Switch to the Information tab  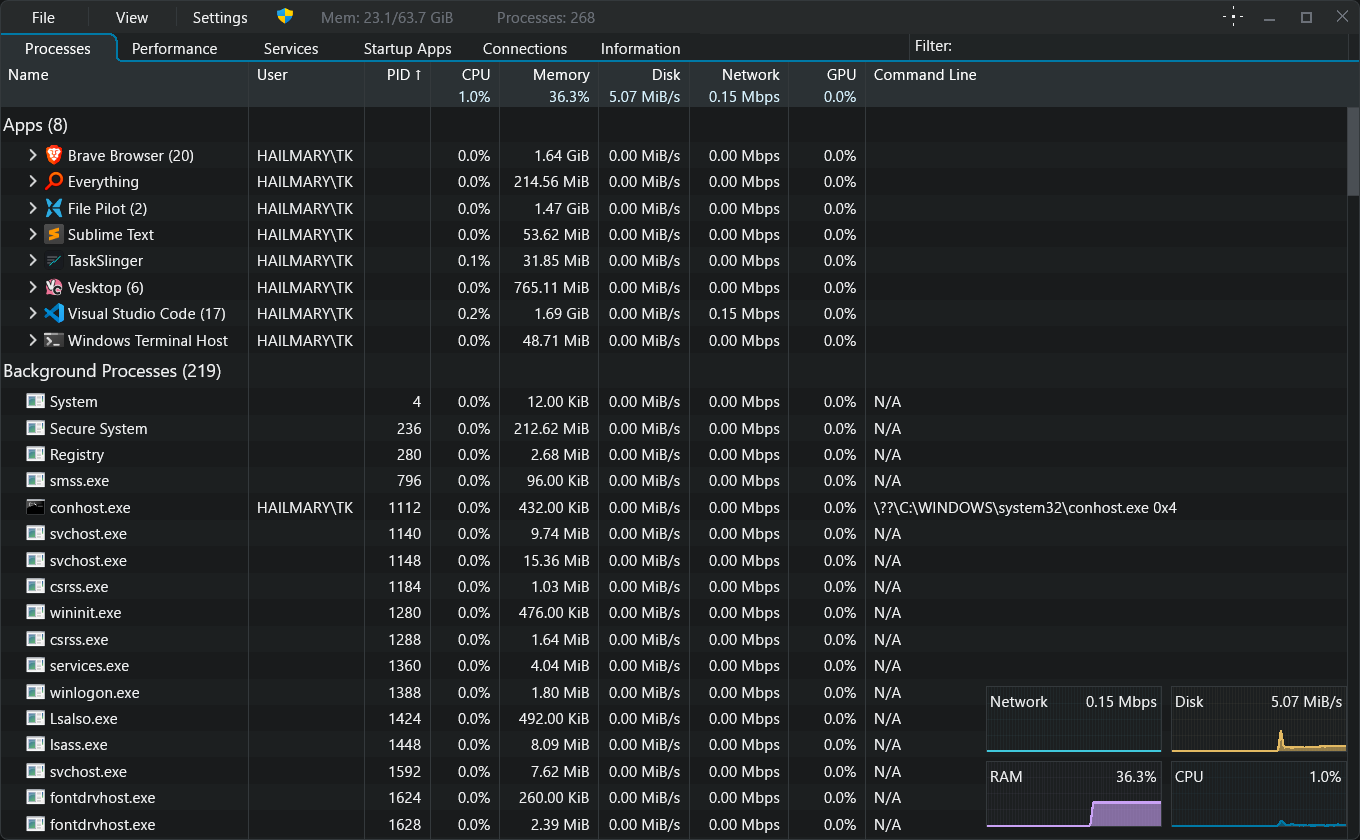[x=641, y=48]
